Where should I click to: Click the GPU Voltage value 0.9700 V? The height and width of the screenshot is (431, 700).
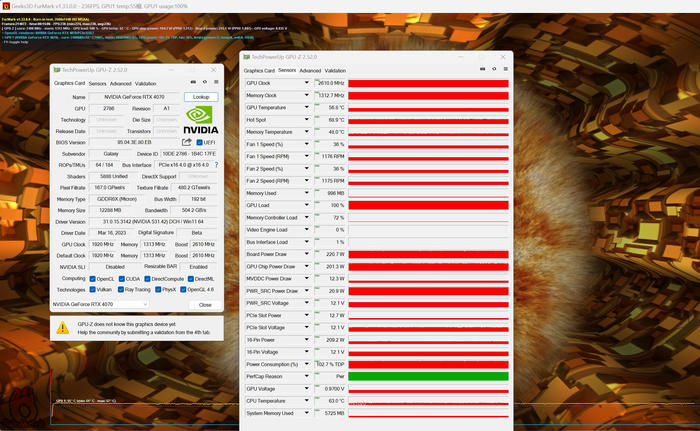click(x=331, y=389)
